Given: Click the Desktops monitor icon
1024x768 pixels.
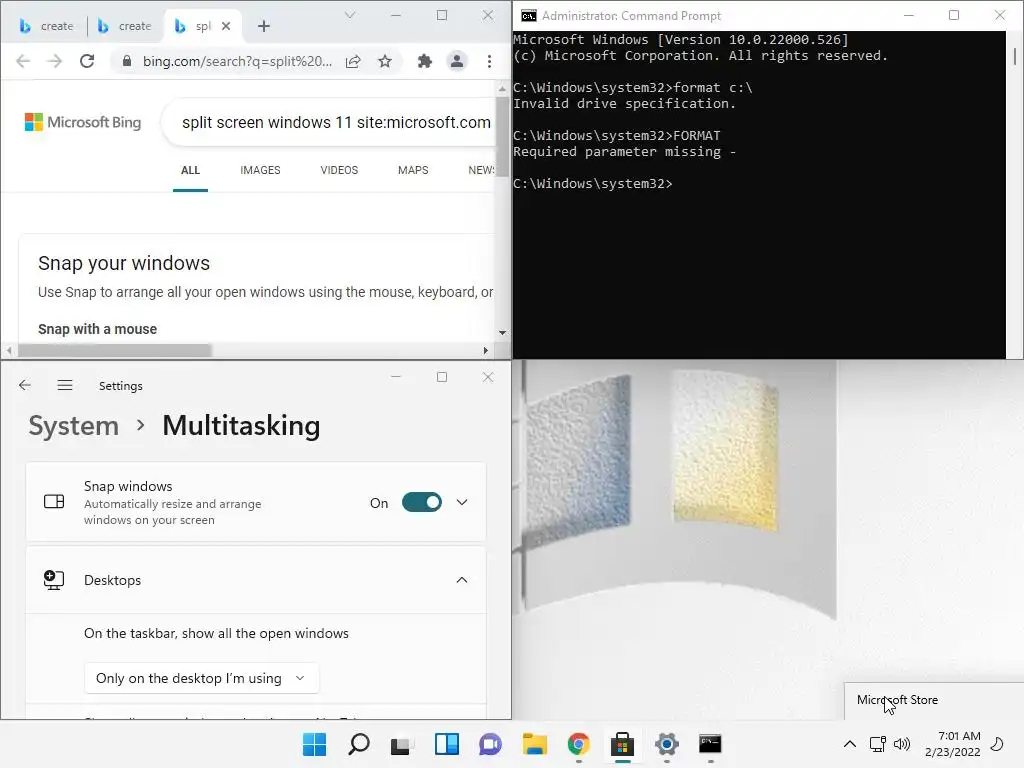Looking at the screenshot, I should 54,580.
